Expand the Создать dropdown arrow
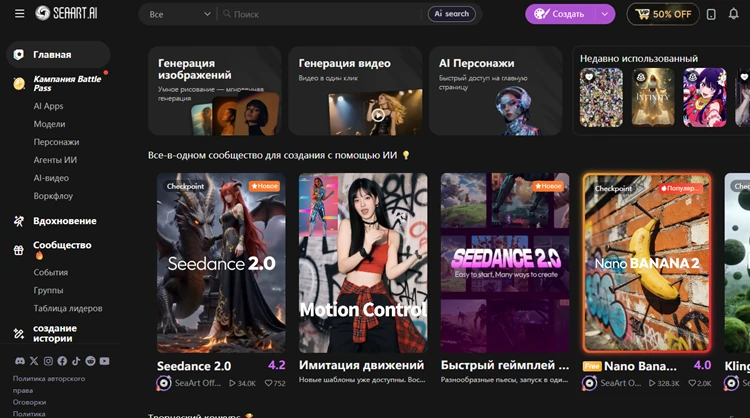Viewport: 750px width, 418px height. pyautogui.click(x=605, y=14)
